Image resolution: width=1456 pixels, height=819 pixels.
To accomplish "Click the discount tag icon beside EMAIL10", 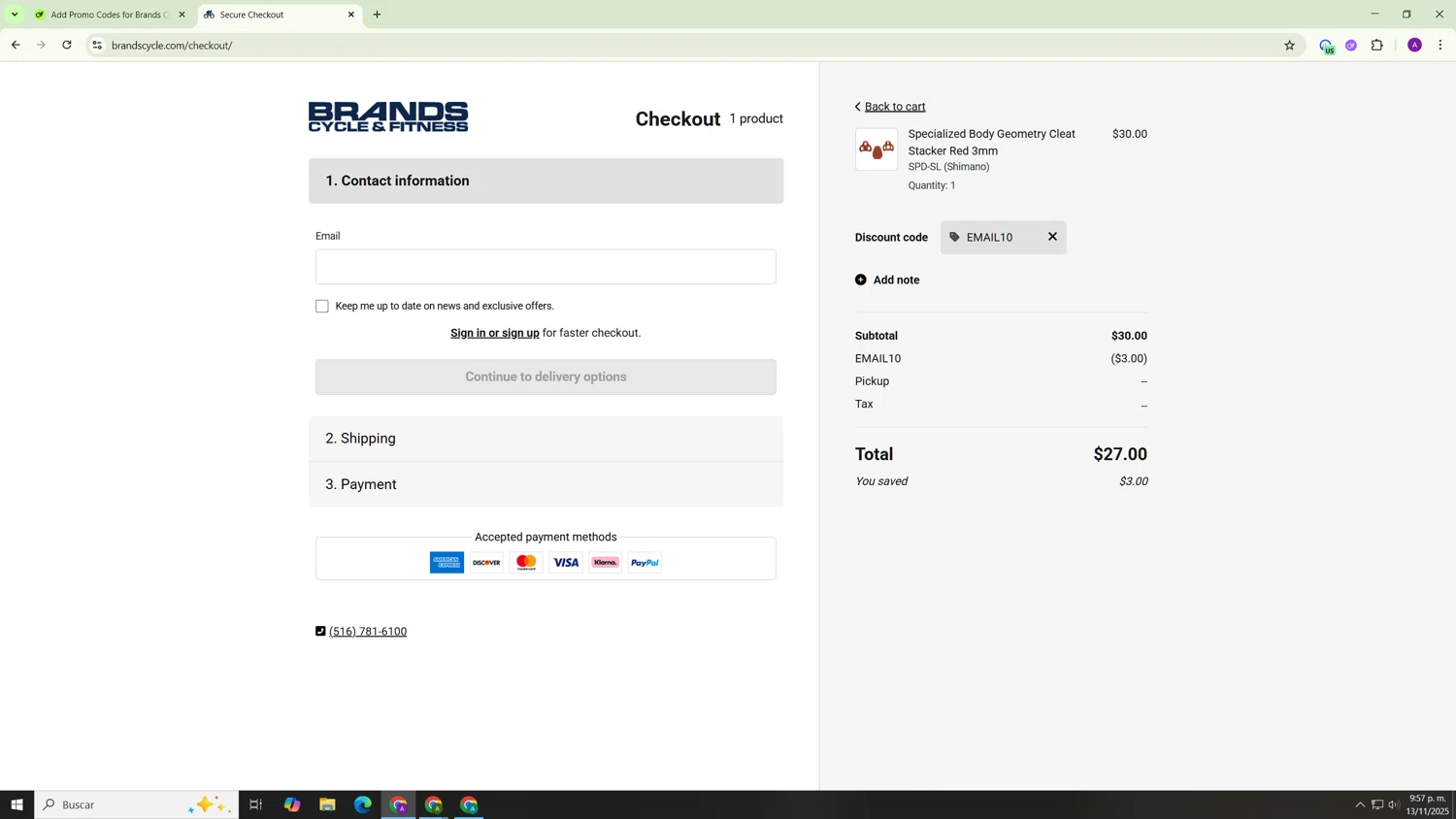I will [x=954, y=237].
